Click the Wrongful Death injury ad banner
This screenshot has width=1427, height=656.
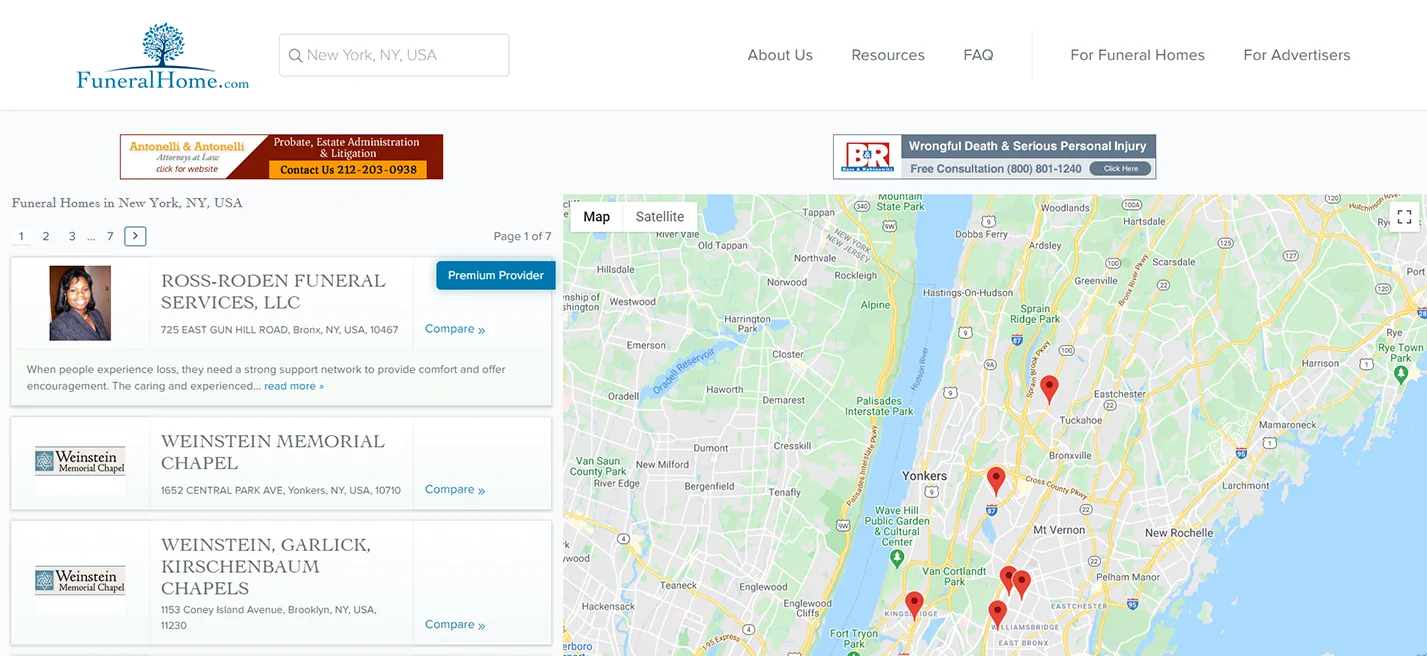(994, 157)
